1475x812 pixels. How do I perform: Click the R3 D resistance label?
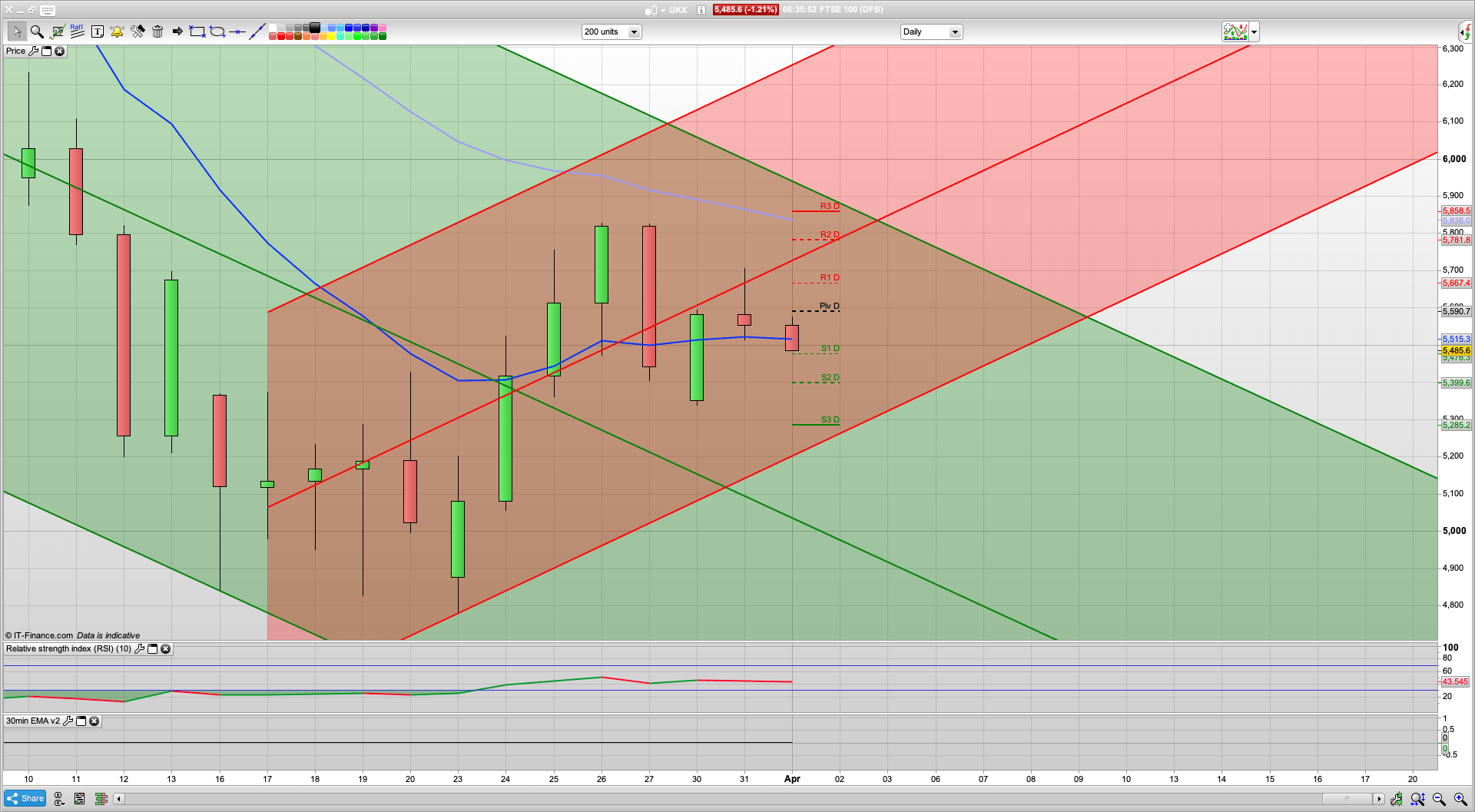point(830,206)
